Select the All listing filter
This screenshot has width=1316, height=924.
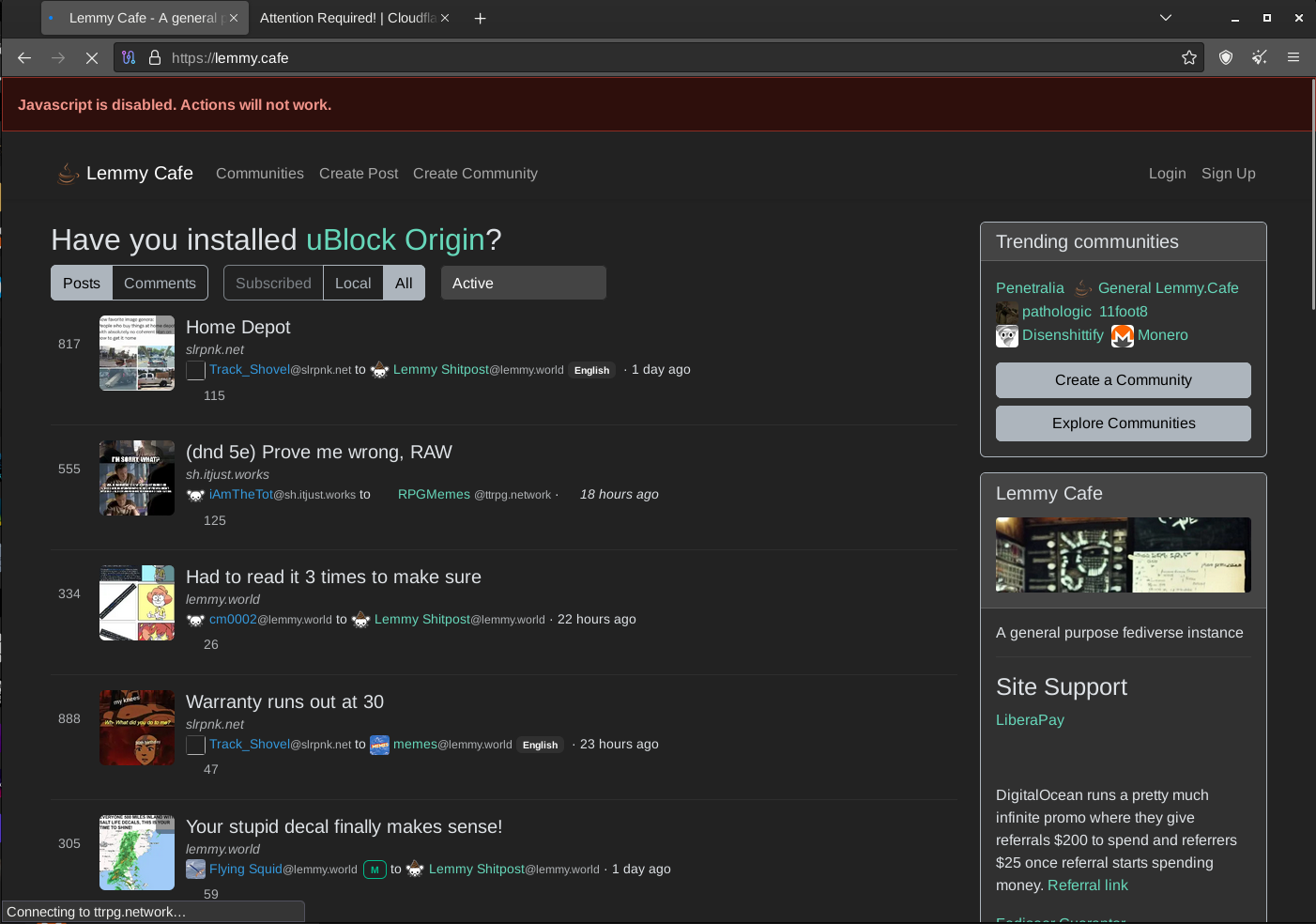[x=404, y=283]
